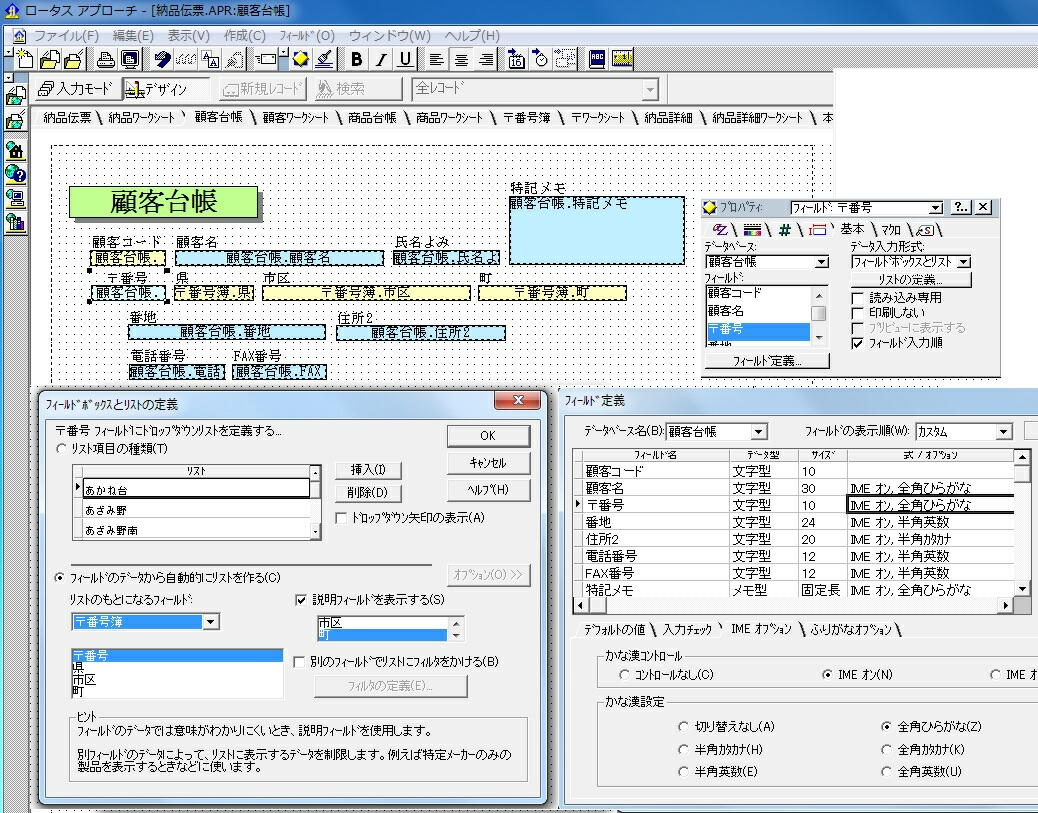Open the 入力チェック tab
Screen dimensions: 1038x813
[x=687, y=630]
